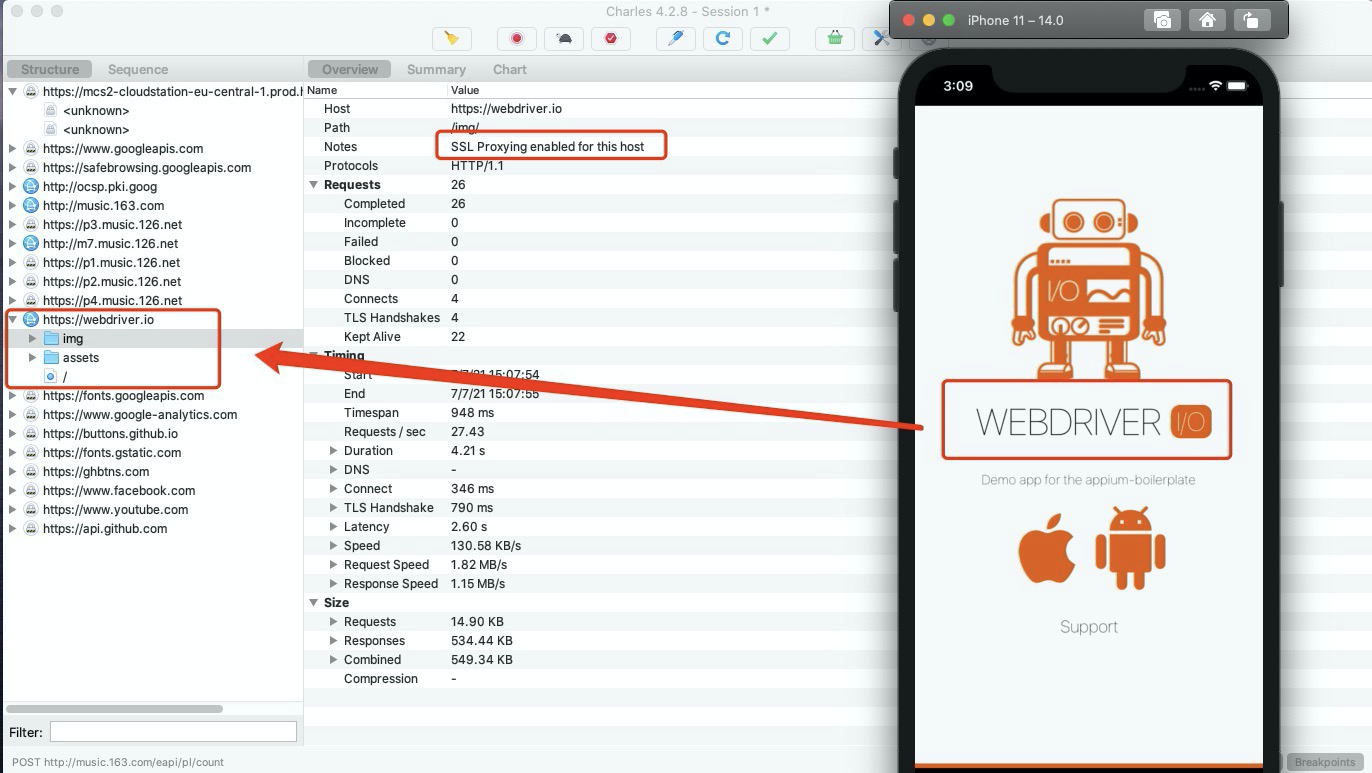The image size is (1372, 773).
Task: Expand the Latency row in Overview
Action: point(334,527)
